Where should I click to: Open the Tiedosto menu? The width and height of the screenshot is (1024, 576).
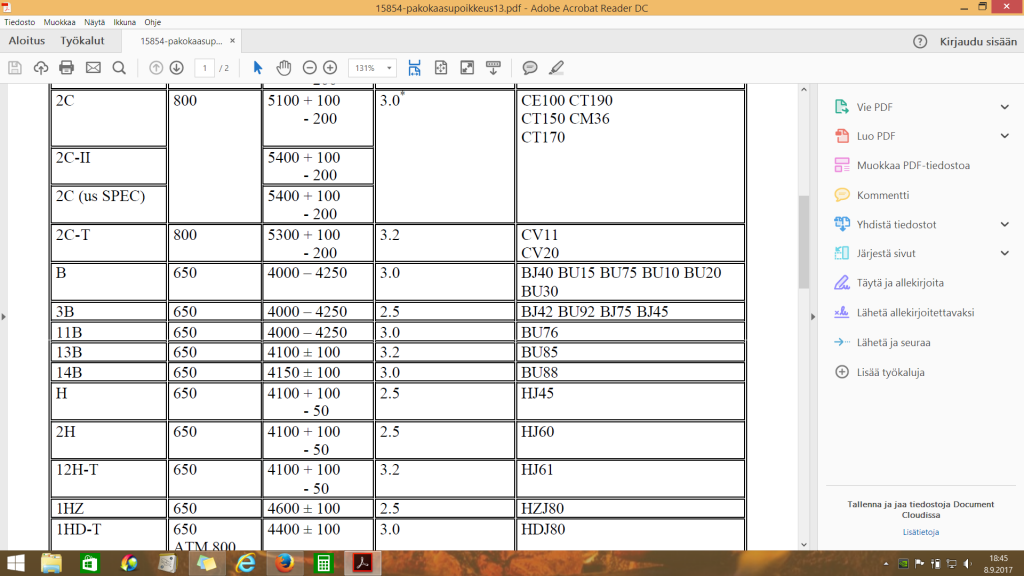click(20, 21)
